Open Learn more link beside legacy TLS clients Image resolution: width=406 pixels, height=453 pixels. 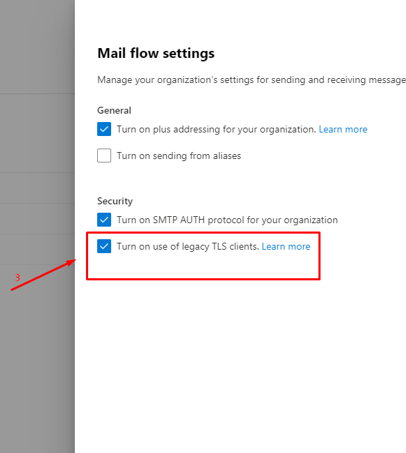point(286,247)
